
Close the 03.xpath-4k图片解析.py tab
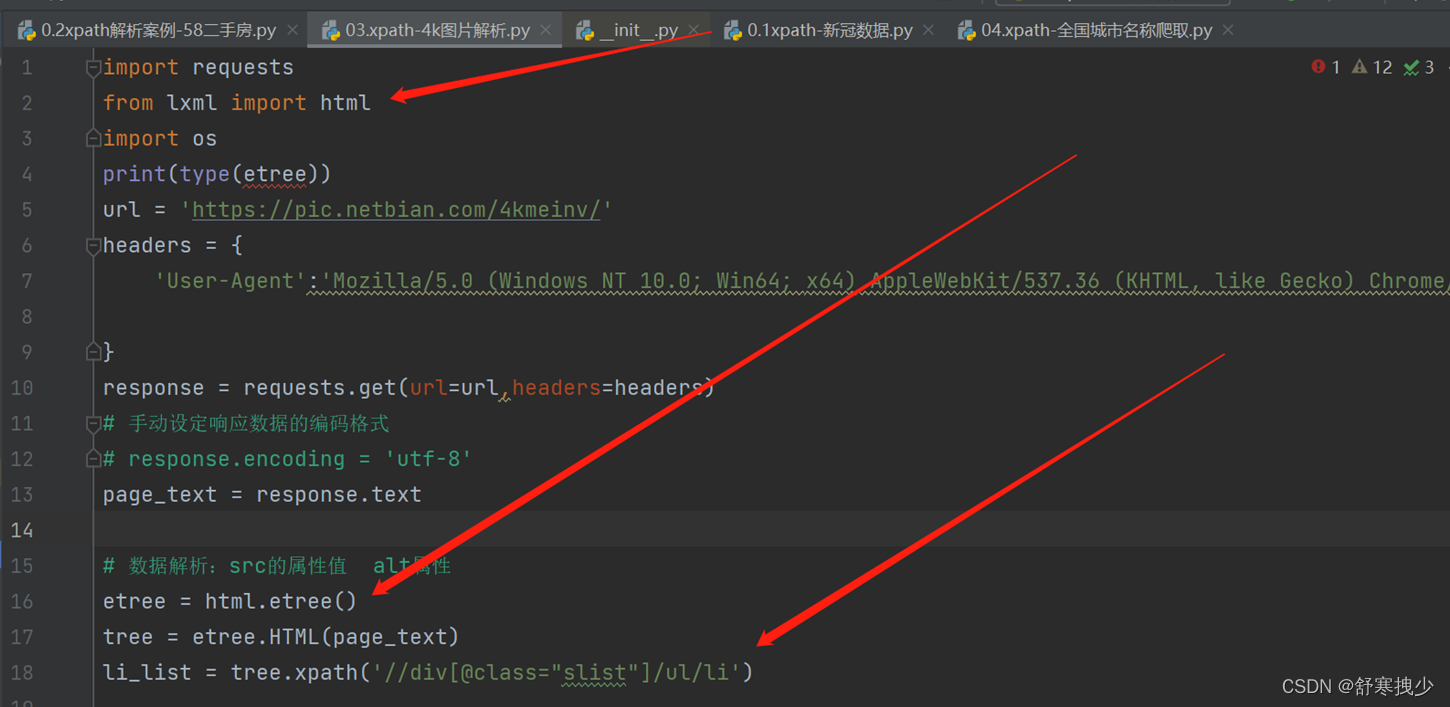546,30
